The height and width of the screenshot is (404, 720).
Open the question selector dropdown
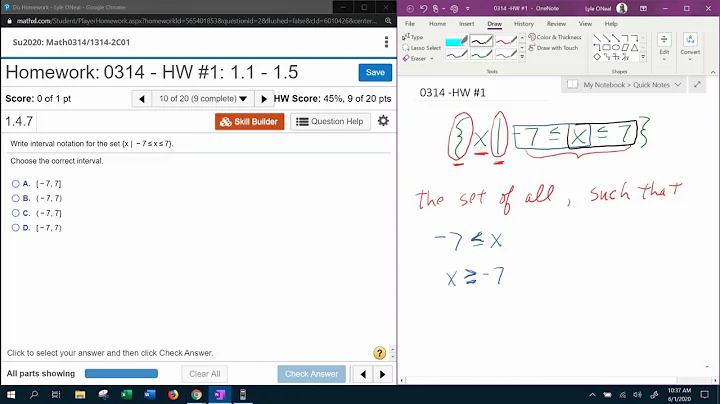(x=203, y=99)
